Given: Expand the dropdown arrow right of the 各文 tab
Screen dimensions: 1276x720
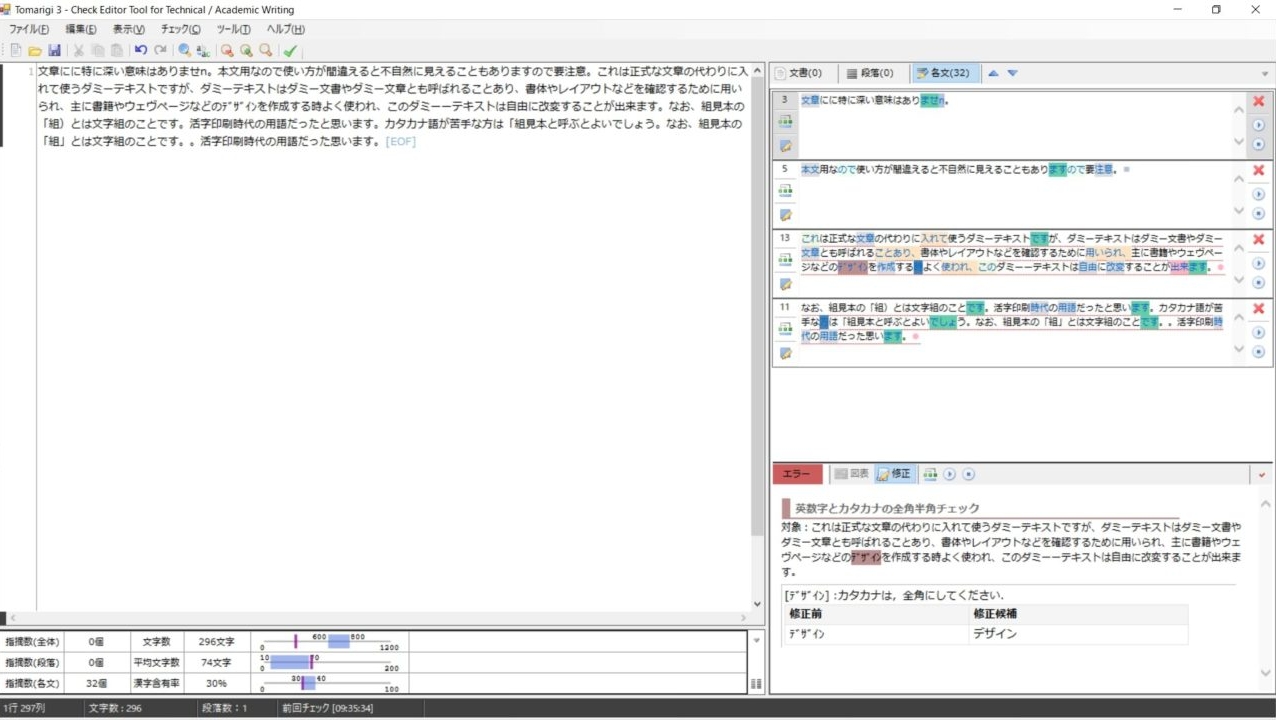Looking at the screenshot, I should [x=1263, y=72].
